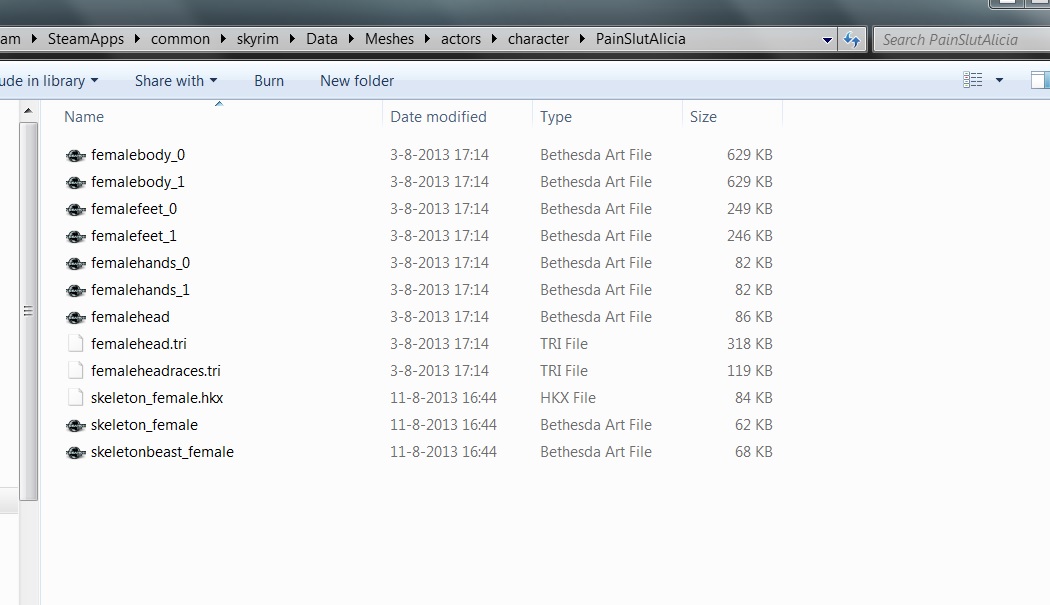Click the 318 KB size cell
This screenshot has width=1050, height=605.
pyautogui.click(x=749, y=344)
